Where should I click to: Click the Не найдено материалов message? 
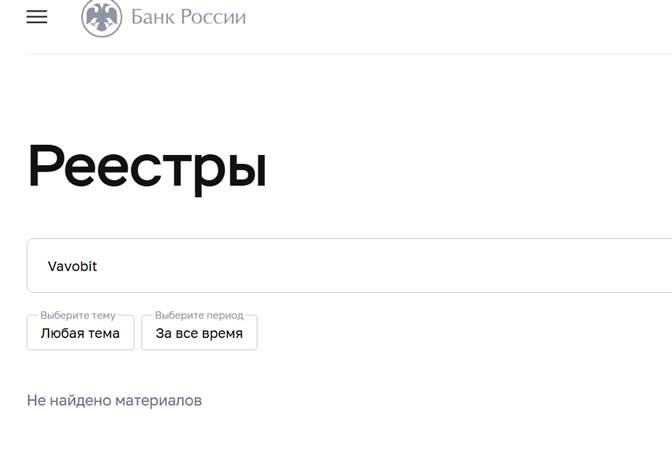(x=114, y=400)
